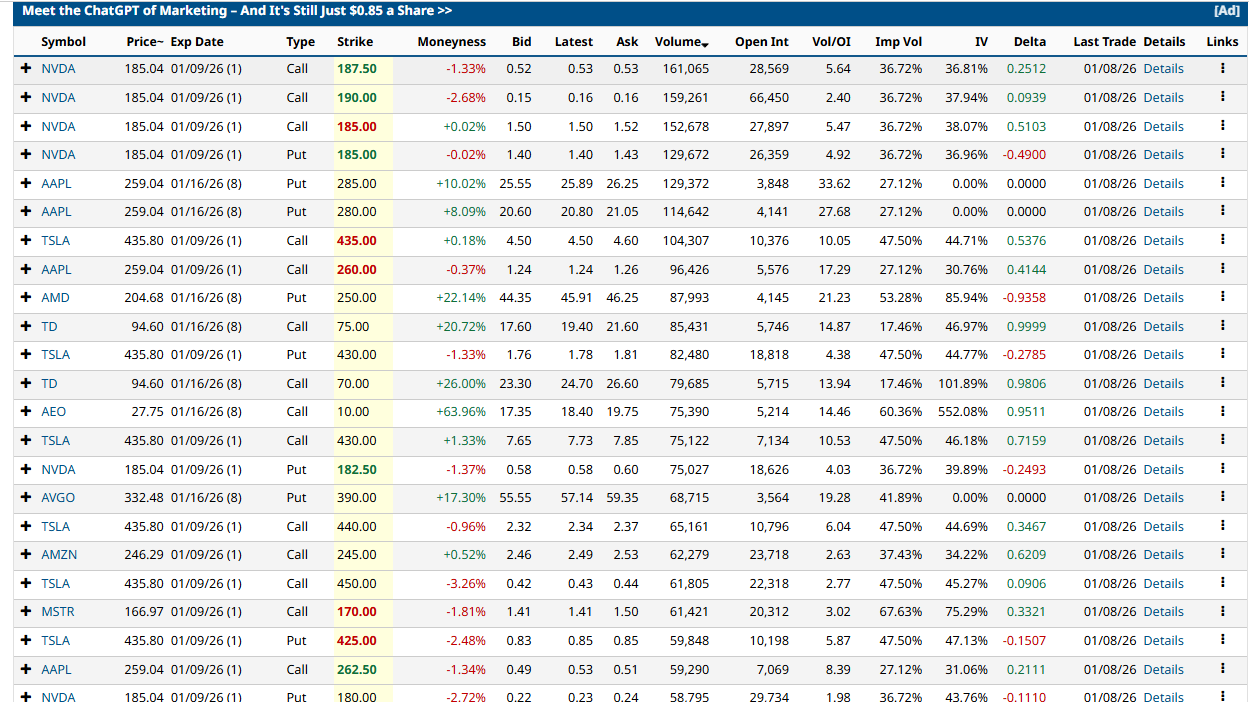Screen dimensions: 1249x702
Task: Expand the TSLA 430.00 Put row
Action: point(26,355)
